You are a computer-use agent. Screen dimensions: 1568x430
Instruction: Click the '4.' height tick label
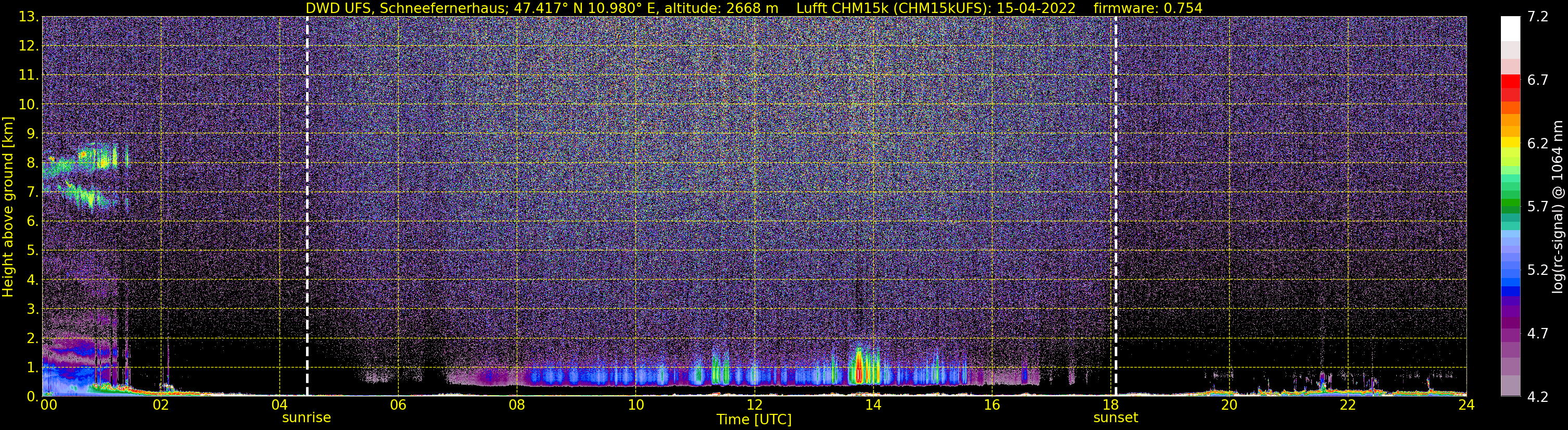pos(32,280)
